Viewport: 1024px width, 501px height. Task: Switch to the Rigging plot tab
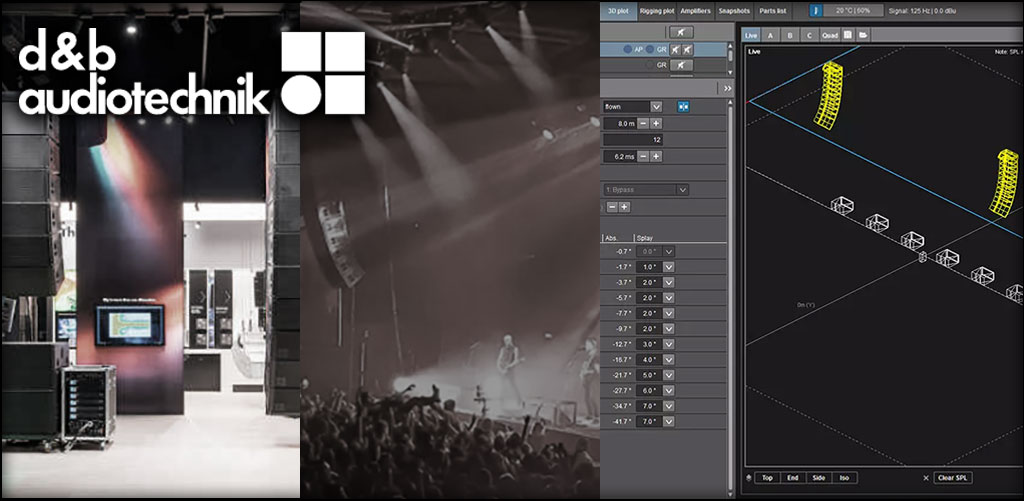[657, 11]
